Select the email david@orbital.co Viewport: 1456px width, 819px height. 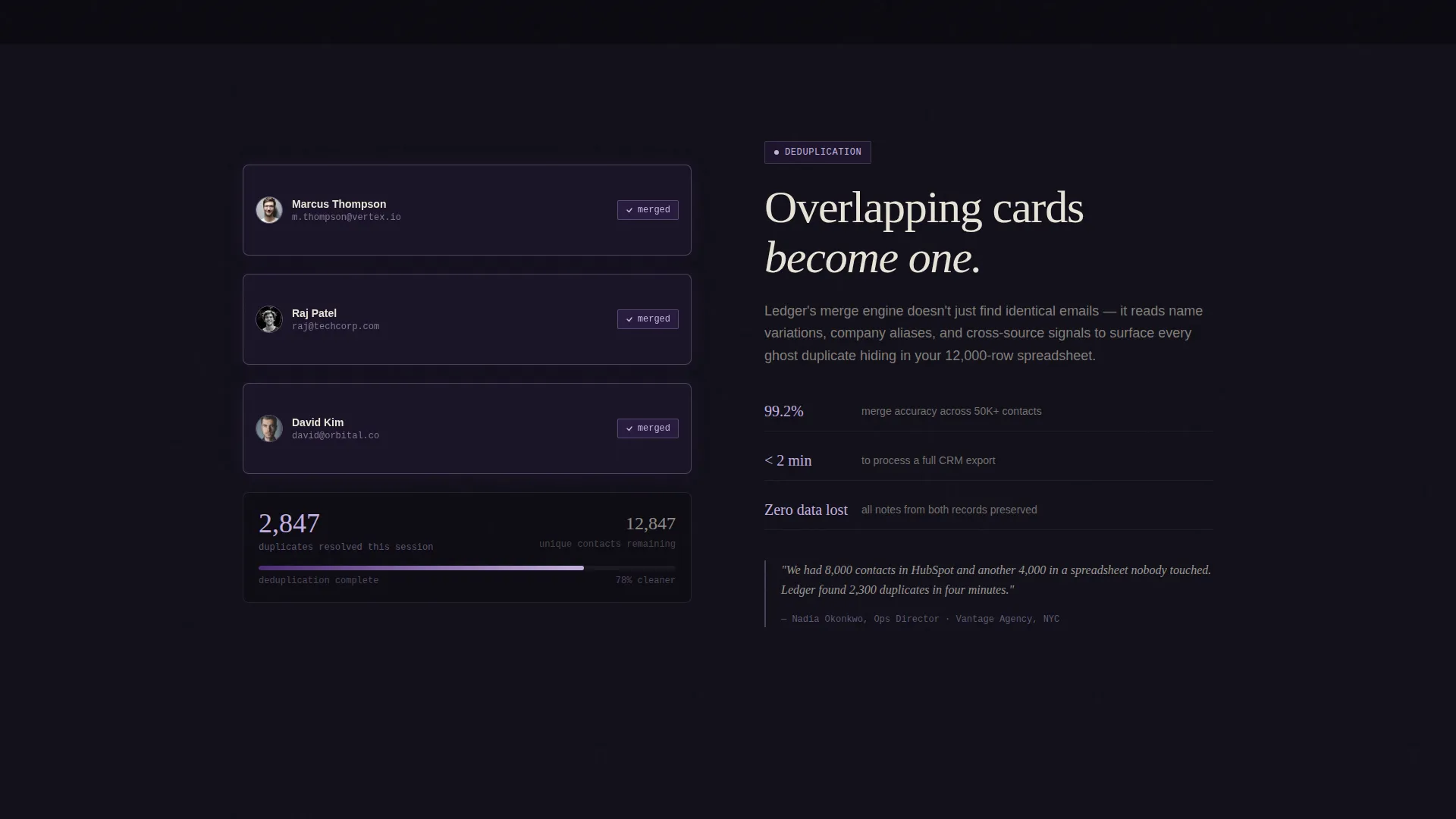tap(335, 436)
